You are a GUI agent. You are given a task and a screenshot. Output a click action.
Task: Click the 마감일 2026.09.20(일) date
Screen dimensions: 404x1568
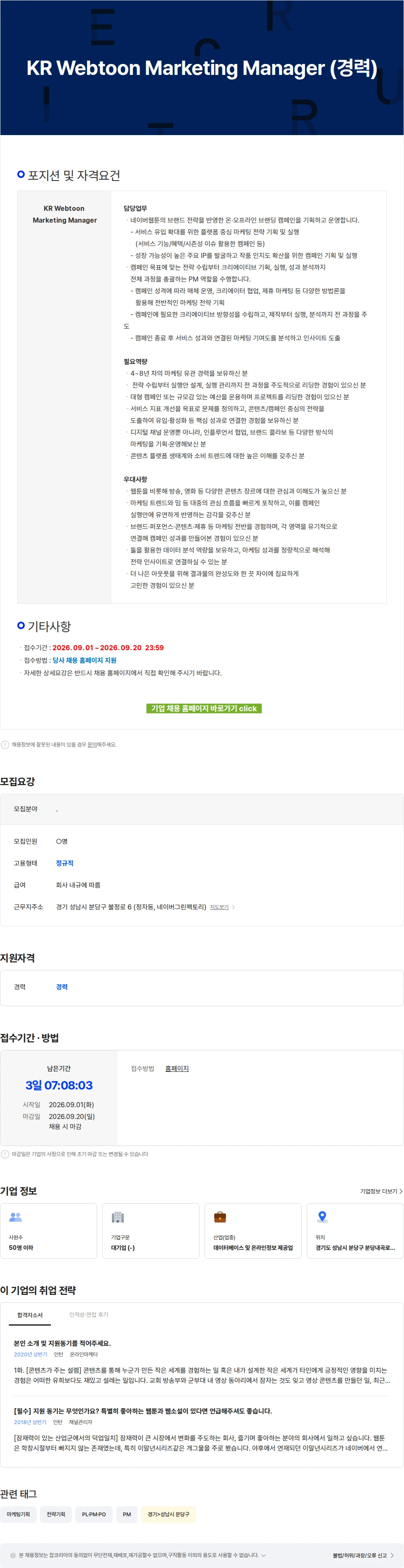(x=72, y=1116)
